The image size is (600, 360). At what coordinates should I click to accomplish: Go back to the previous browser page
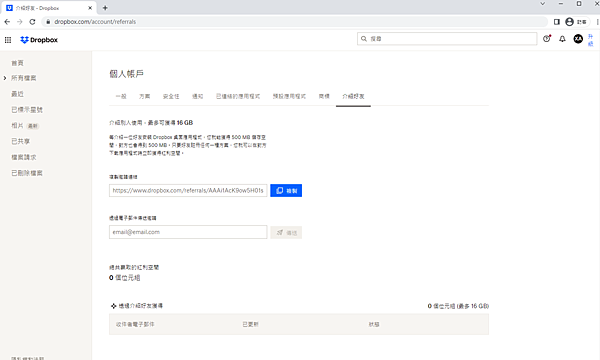pos(7,22)
